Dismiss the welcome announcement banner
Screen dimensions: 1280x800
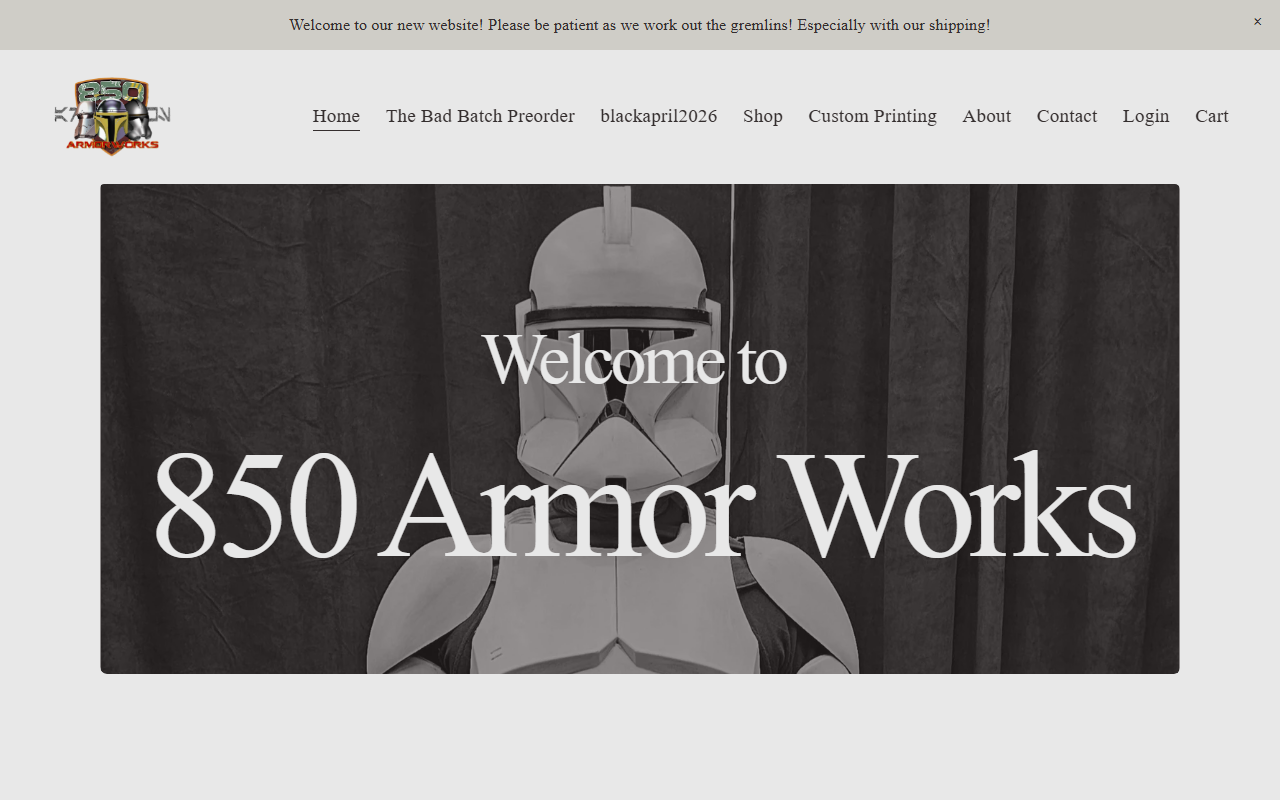(1257, 22)
